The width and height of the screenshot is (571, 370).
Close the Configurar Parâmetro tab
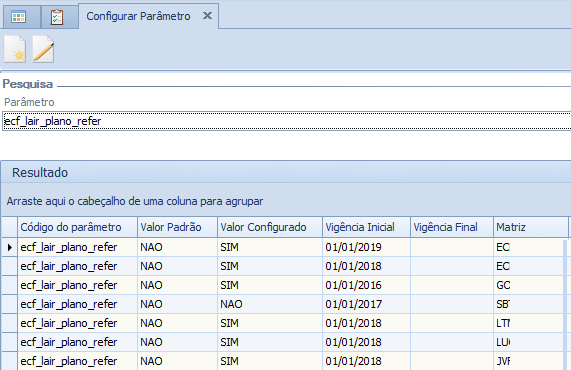pos(207,16)
